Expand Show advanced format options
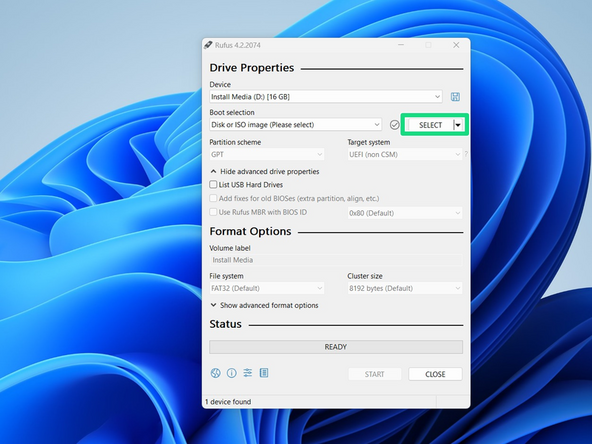 [264, 305]
